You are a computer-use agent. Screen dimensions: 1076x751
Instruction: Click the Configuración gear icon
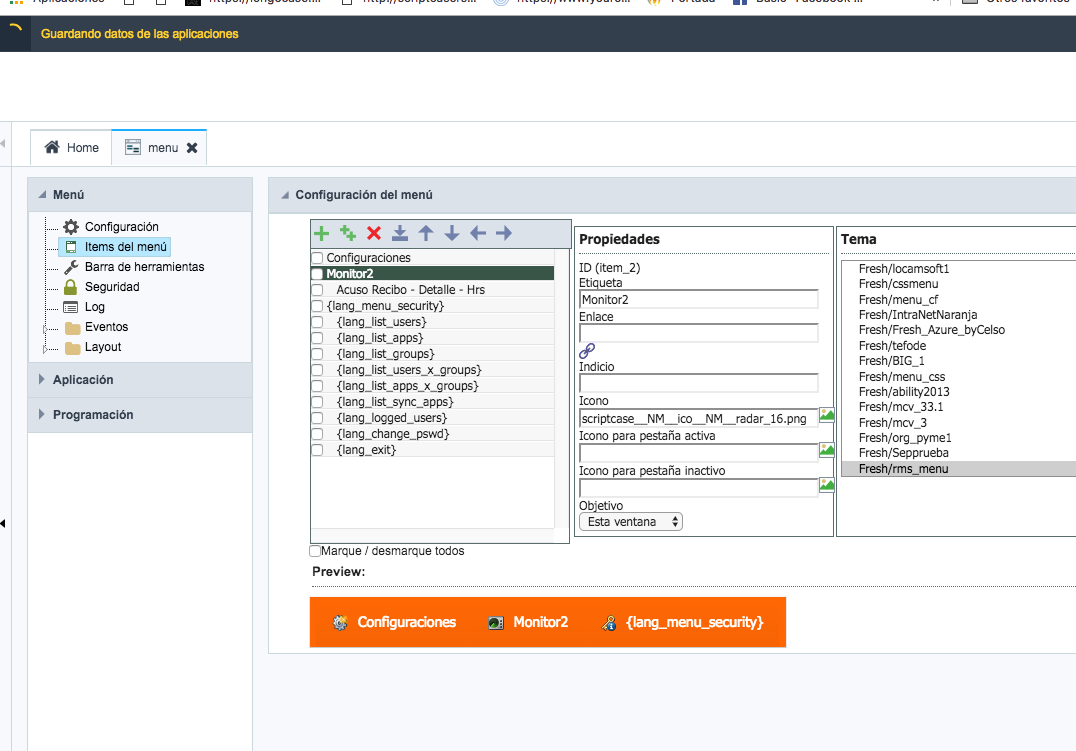[x=71, y=227]
